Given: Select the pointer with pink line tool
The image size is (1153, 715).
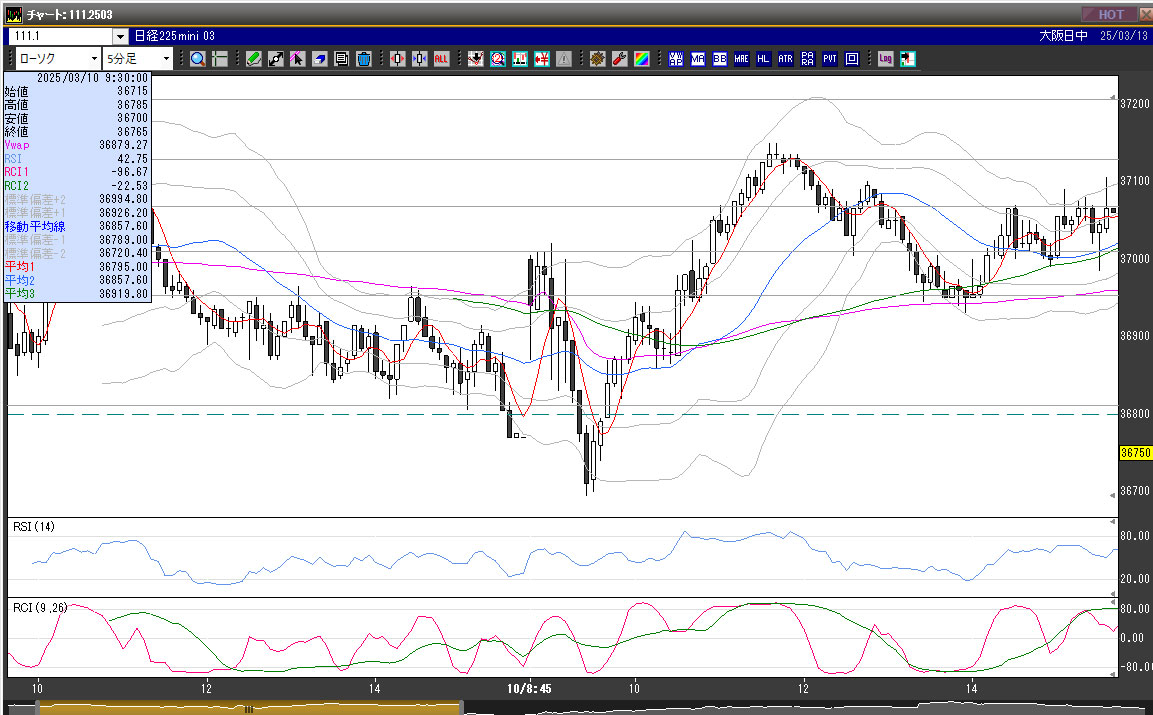Looking at the screenshot, I should 297,59.
